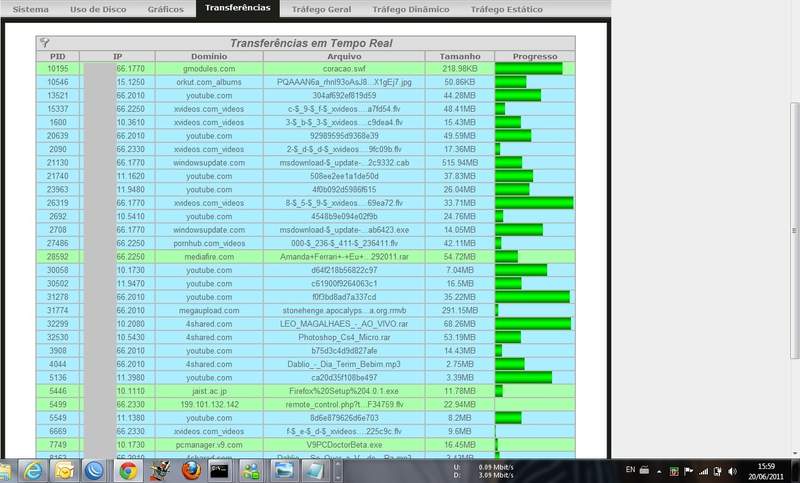Open the Outlook mail taskbar icon

pos(65,471)
